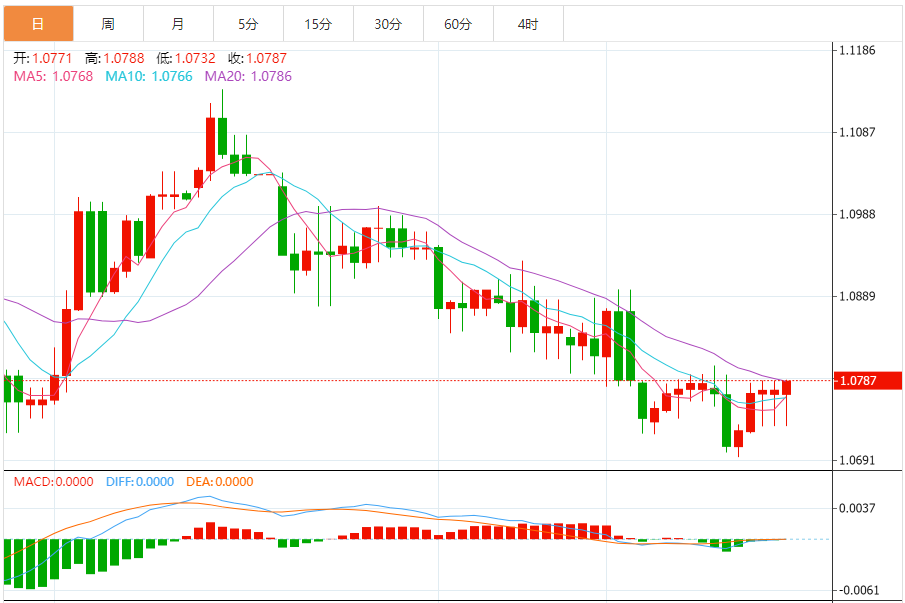Open the 60分 timeframe tab
The width and height of the screenshot is (905, 603).
pos(458,24)
